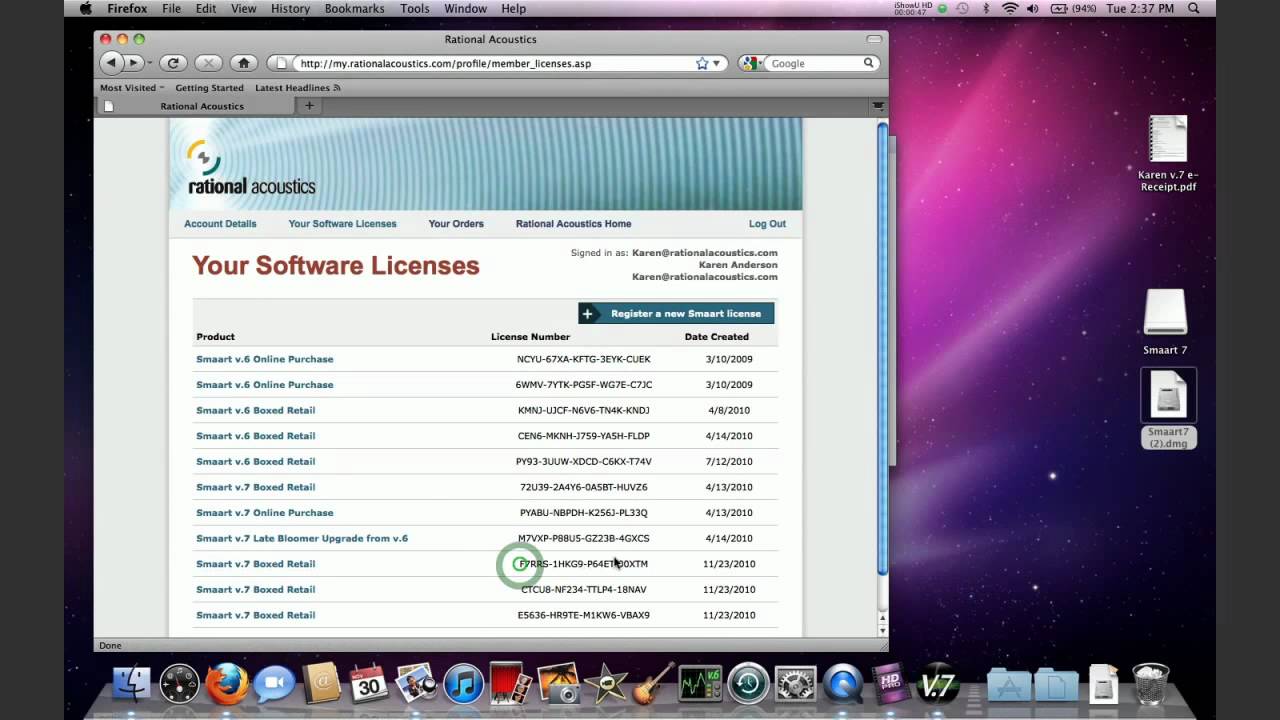
Task: Go back using the browser back arrow
Action: click(x=111, y=63)
